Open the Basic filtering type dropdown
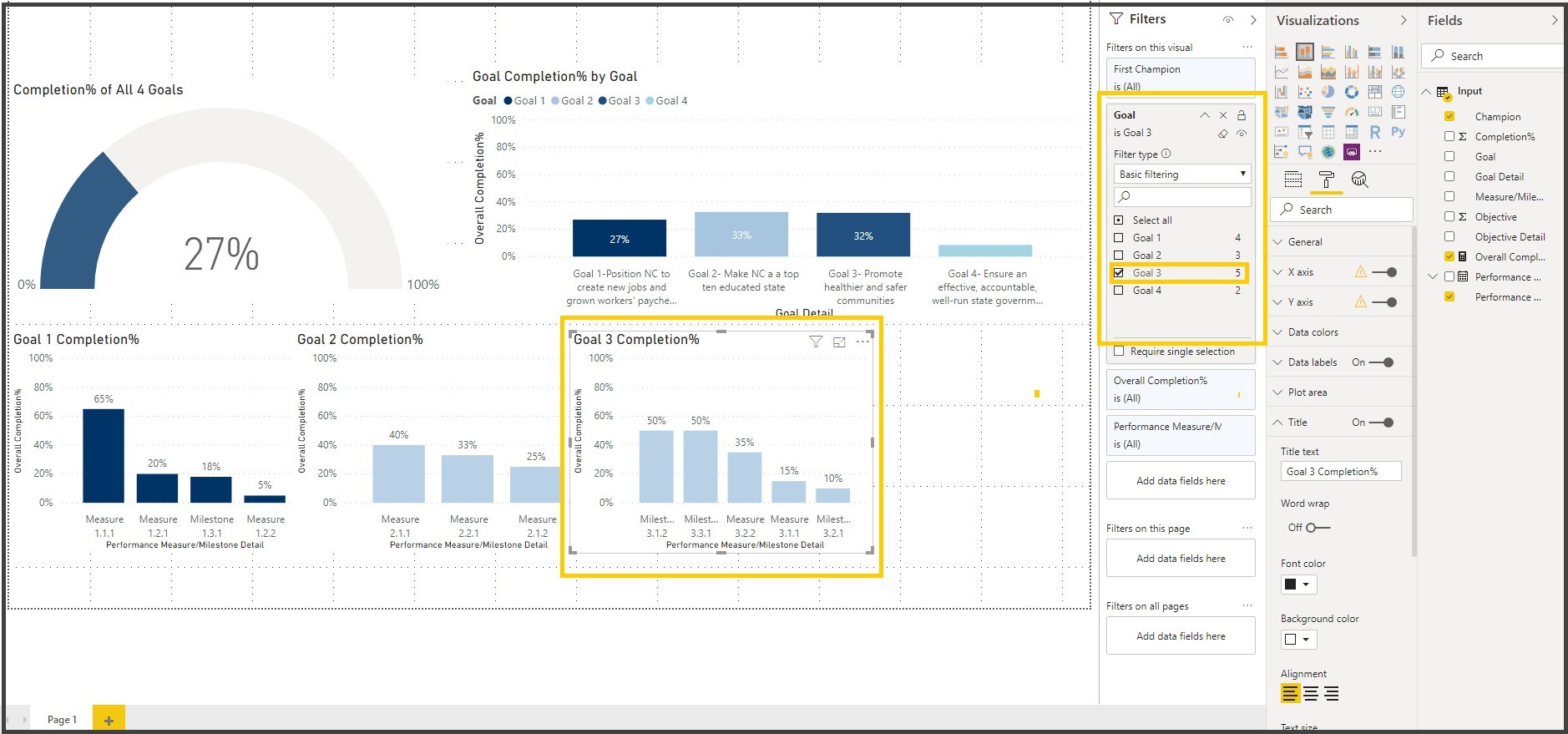 [x=1182, y=174]
